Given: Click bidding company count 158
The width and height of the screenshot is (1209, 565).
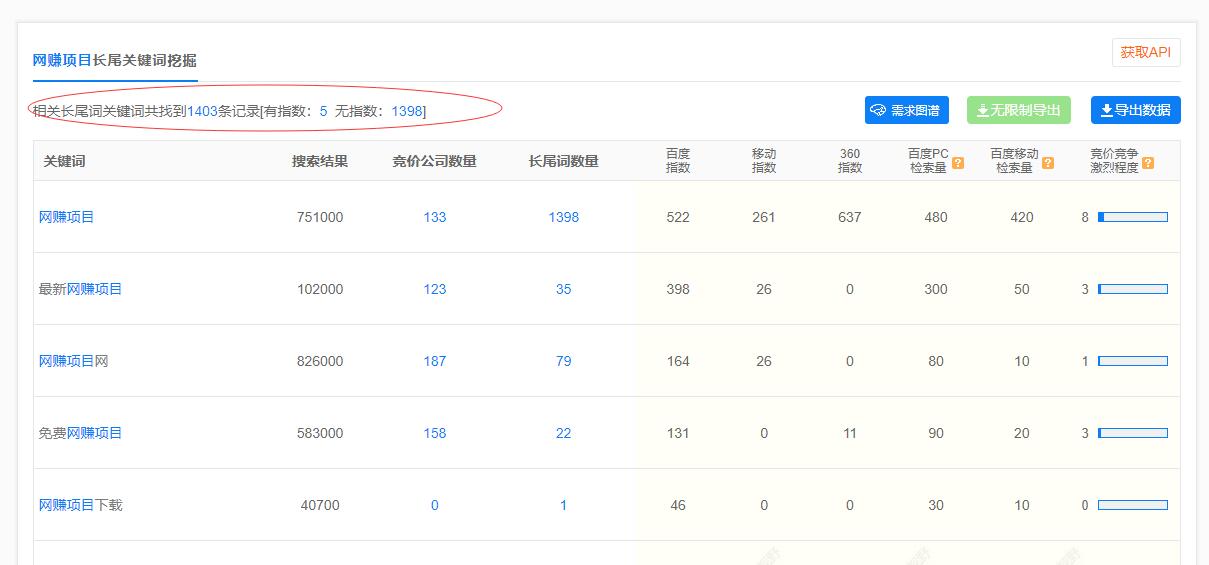Looking at the screenshot, I should pyautogui.click(x=435, y=433).
